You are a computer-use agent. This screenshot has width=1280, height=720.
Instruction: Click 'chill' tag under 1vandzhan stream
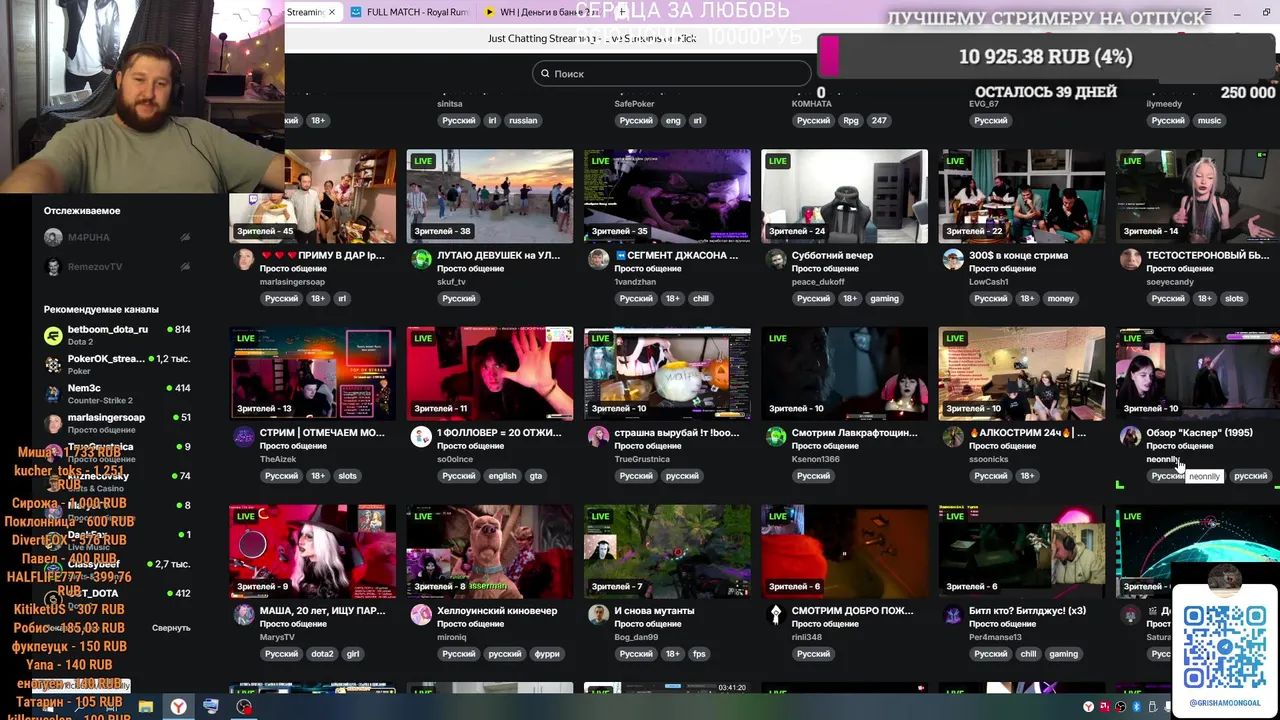(x=700, y=298)
